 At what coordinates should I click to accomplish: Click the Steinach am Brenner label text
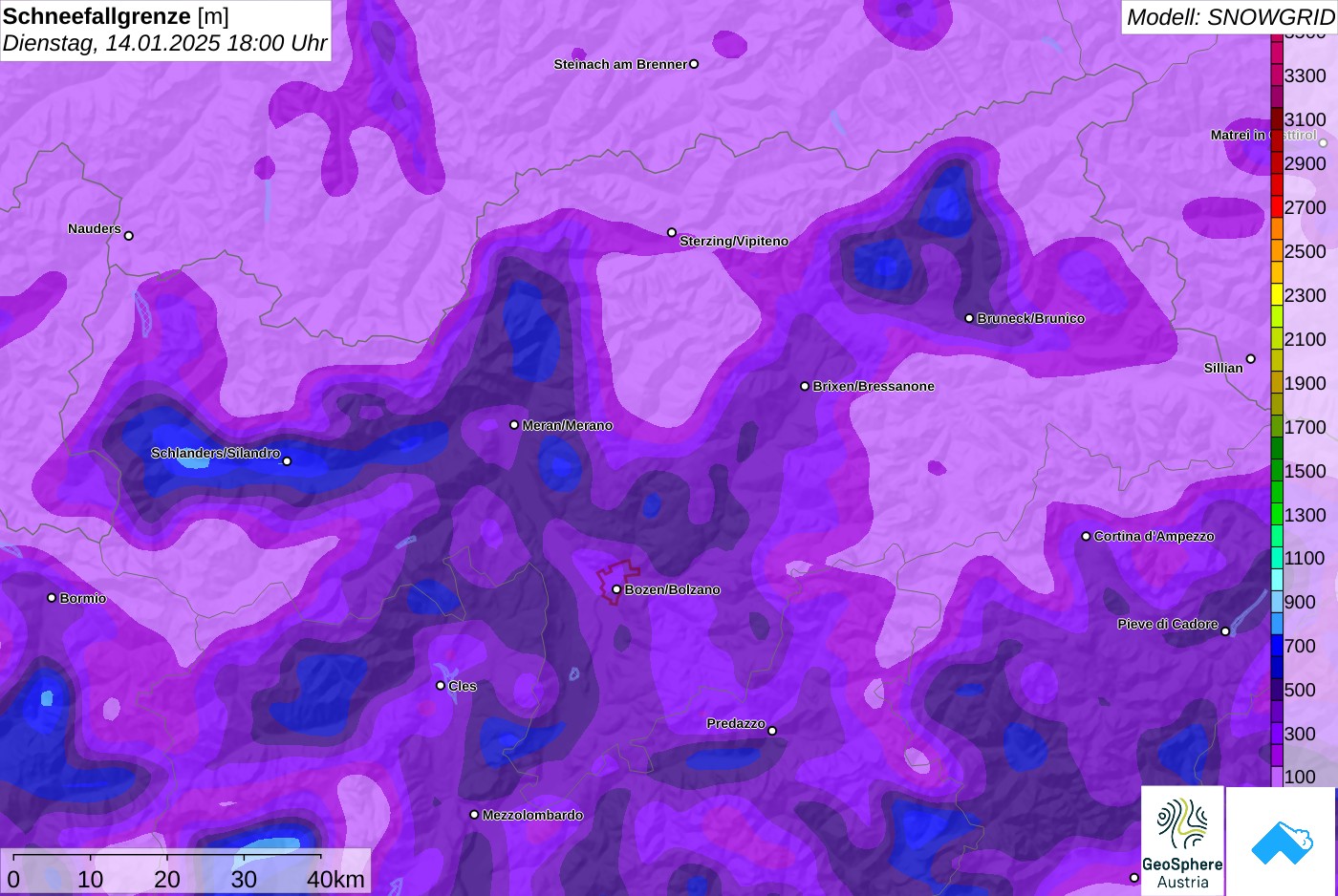[621, 64]
